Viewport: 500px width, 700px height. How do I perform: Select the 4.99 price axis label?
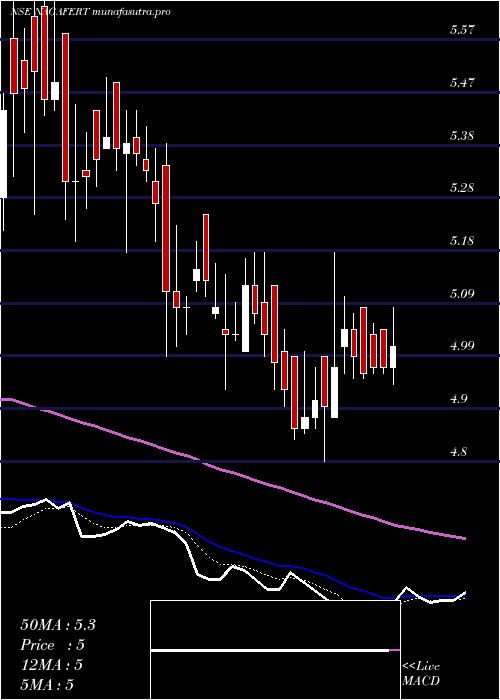tap(462, 346)
